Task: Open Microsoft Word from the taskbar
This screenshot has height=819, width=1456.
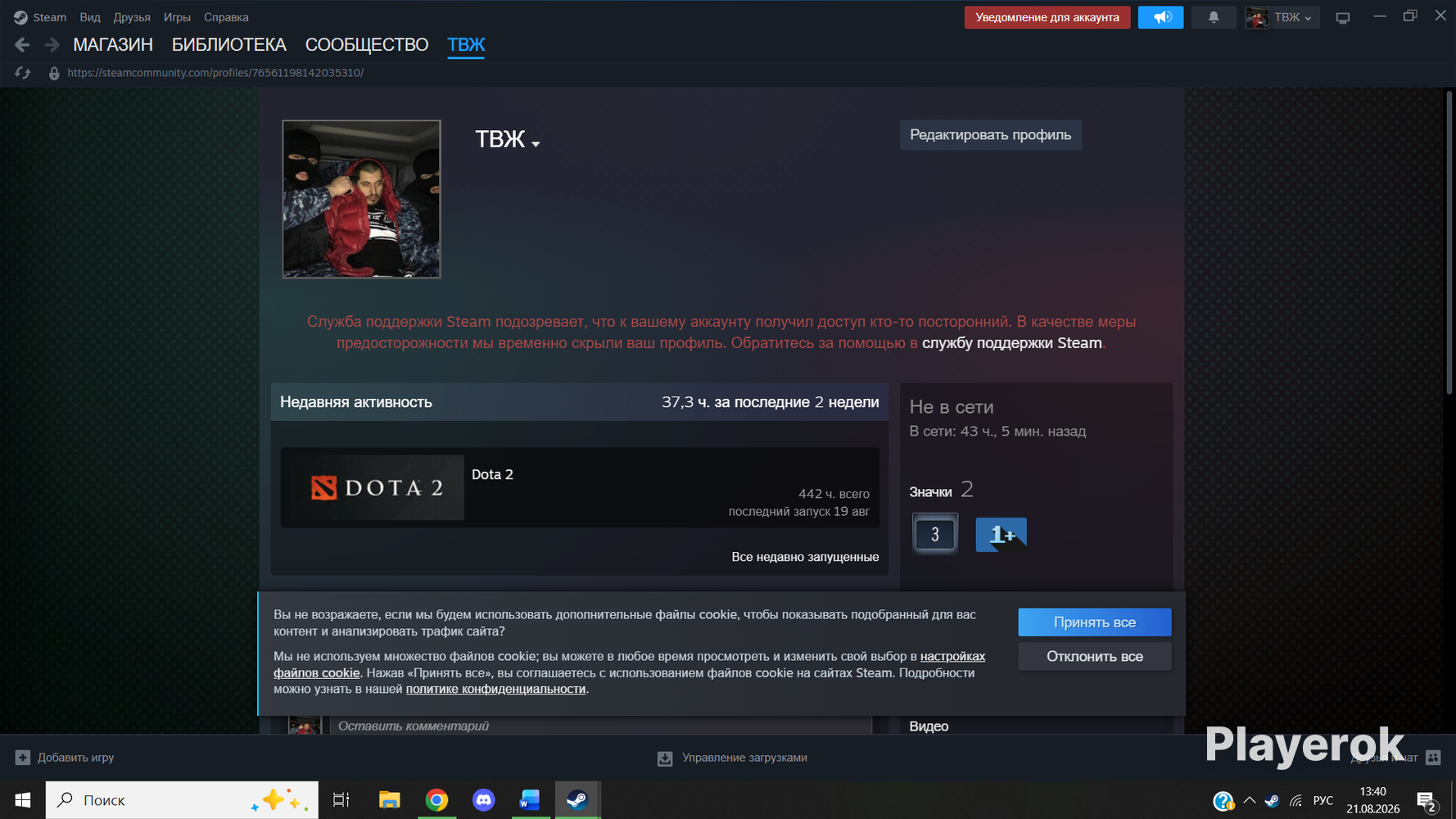Action: coord(530,800)
